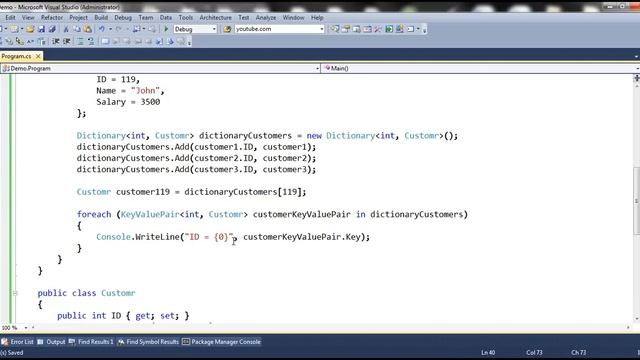640x360 pixels.
Task: Click the 'customer119' variable in code
Action: (143, 192)
